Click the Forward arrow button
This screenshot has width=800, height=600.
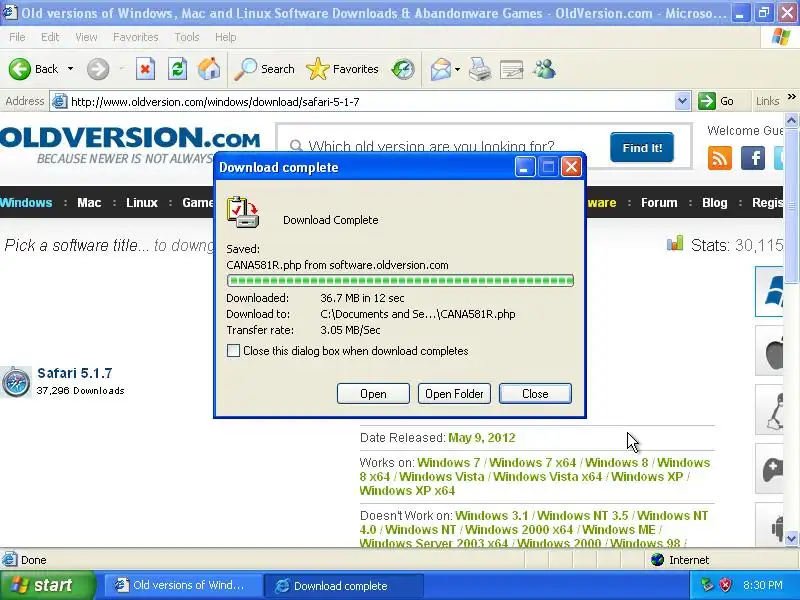pos(97,69)
